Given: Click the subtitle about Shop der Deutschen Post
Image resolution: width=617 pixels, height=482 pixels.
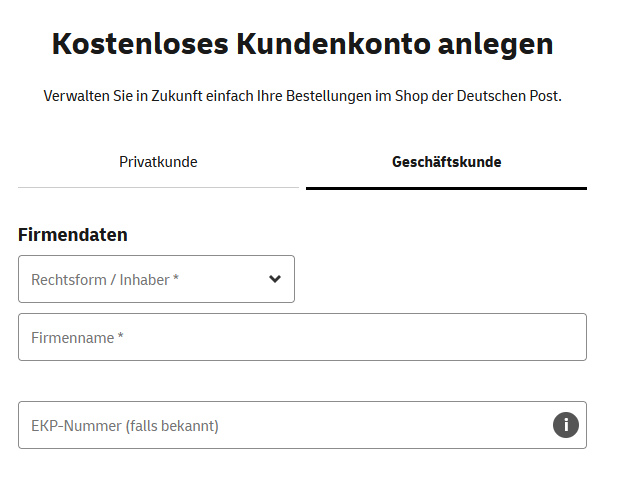Looking at the screenshot, I should coord(302,96).
